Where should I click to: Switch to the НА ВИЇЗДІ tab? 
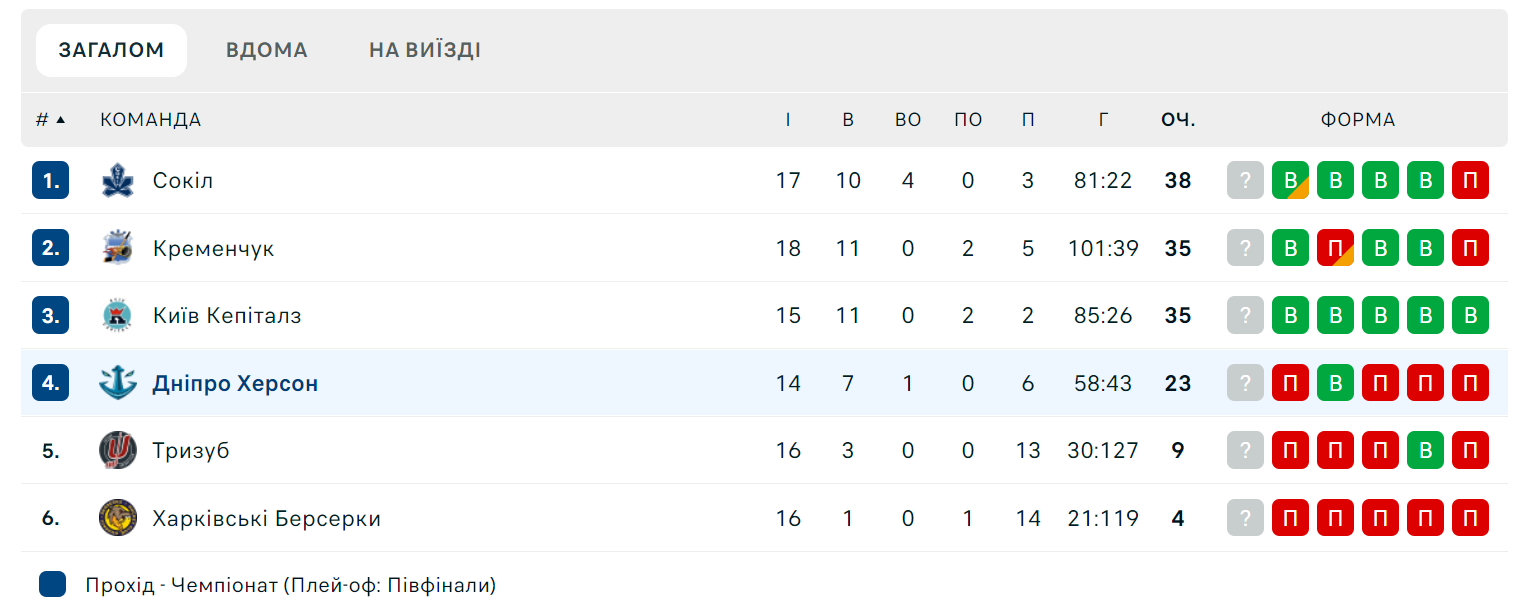(x=424, y=50)
